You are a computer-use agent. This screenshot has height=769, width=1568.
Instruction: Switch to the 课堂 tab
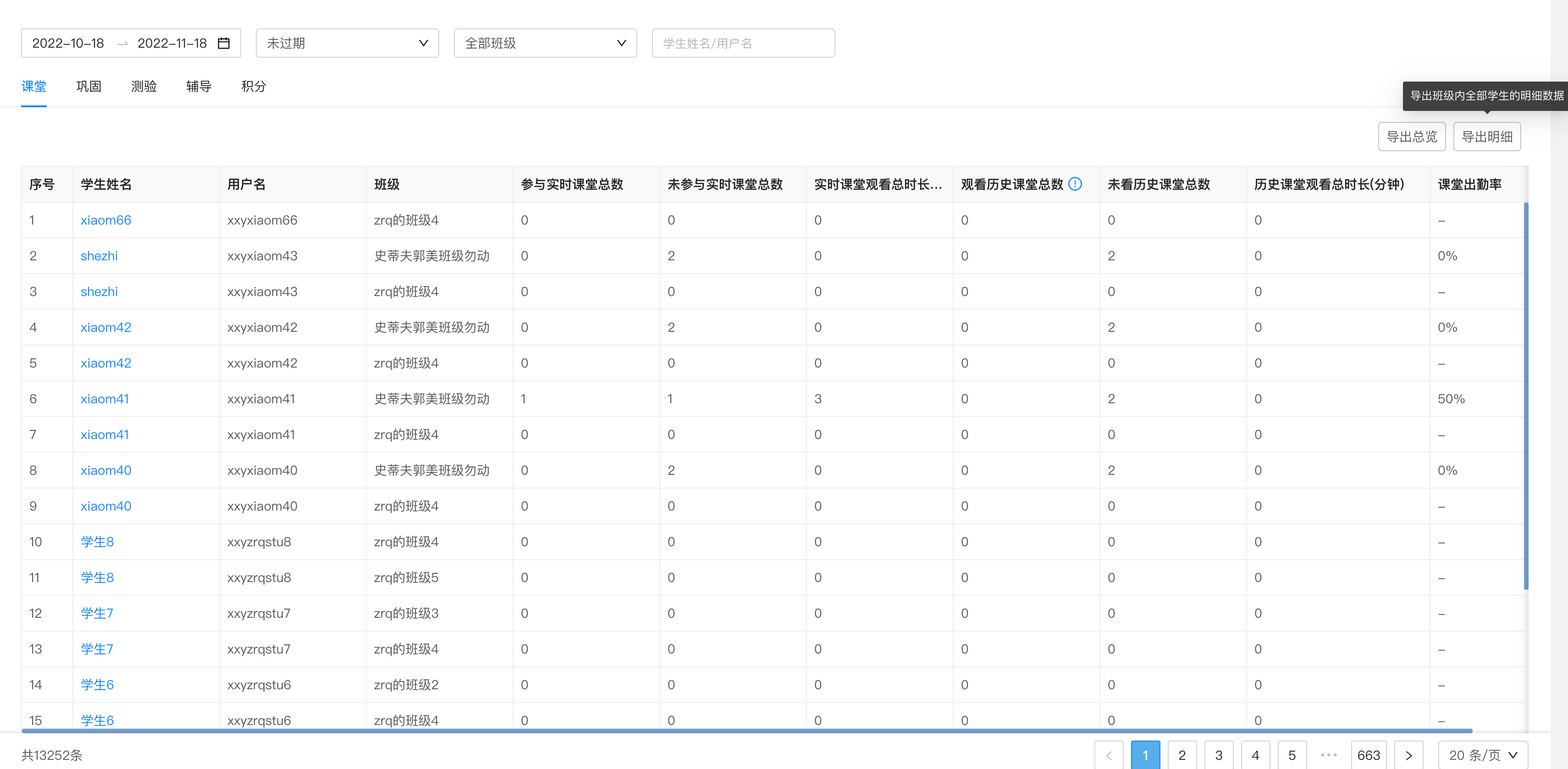click(x=33, y=87)
